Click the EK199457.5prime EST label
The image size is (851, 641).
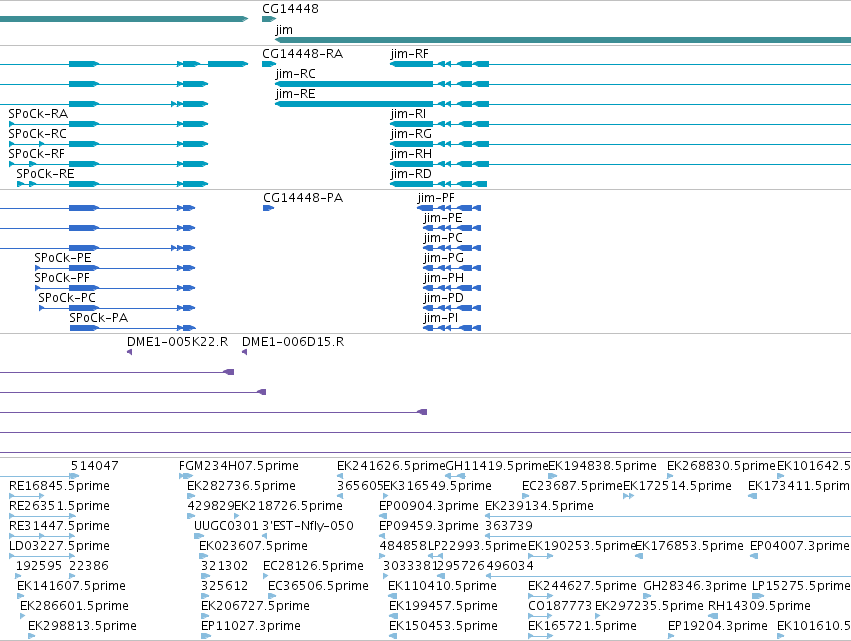coord(443,607)
